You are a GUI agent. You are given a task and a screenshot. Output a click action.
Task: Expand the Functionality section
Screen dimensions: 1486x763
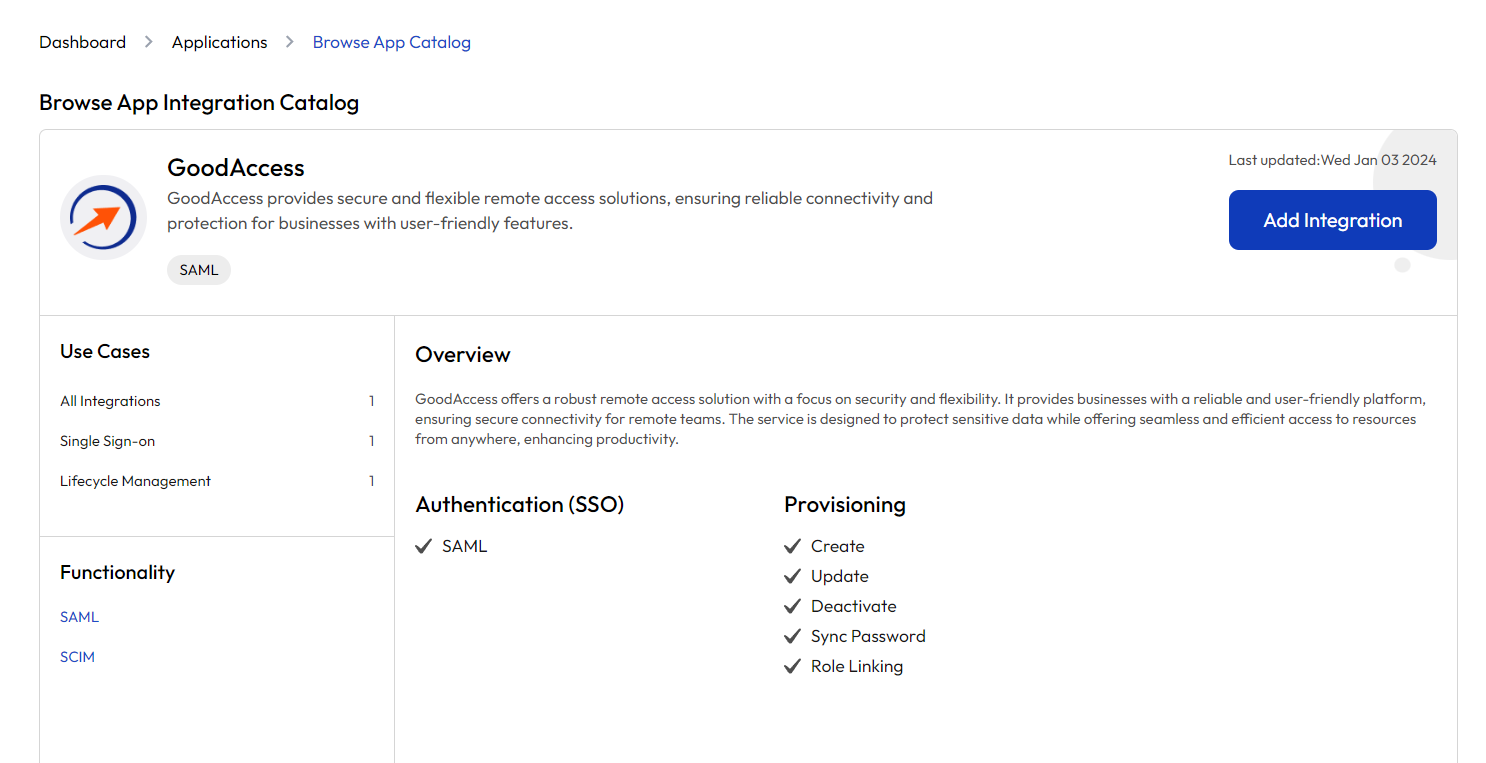coord(117,572)
